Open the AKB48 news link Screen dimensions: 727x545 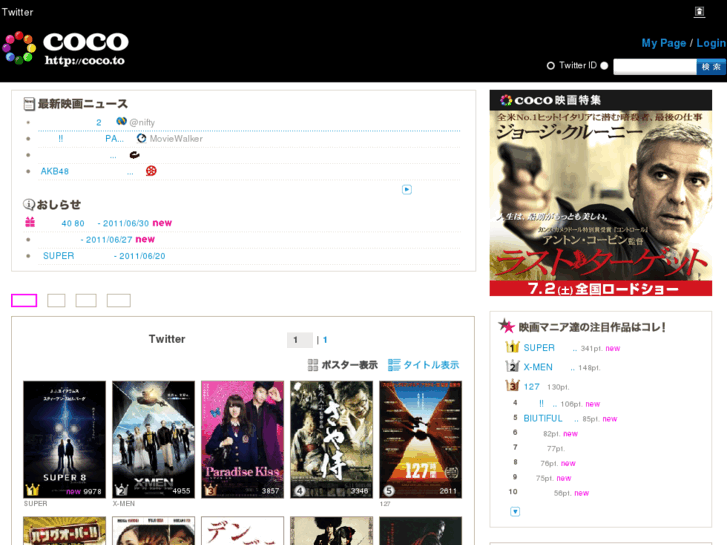[87, 171]
